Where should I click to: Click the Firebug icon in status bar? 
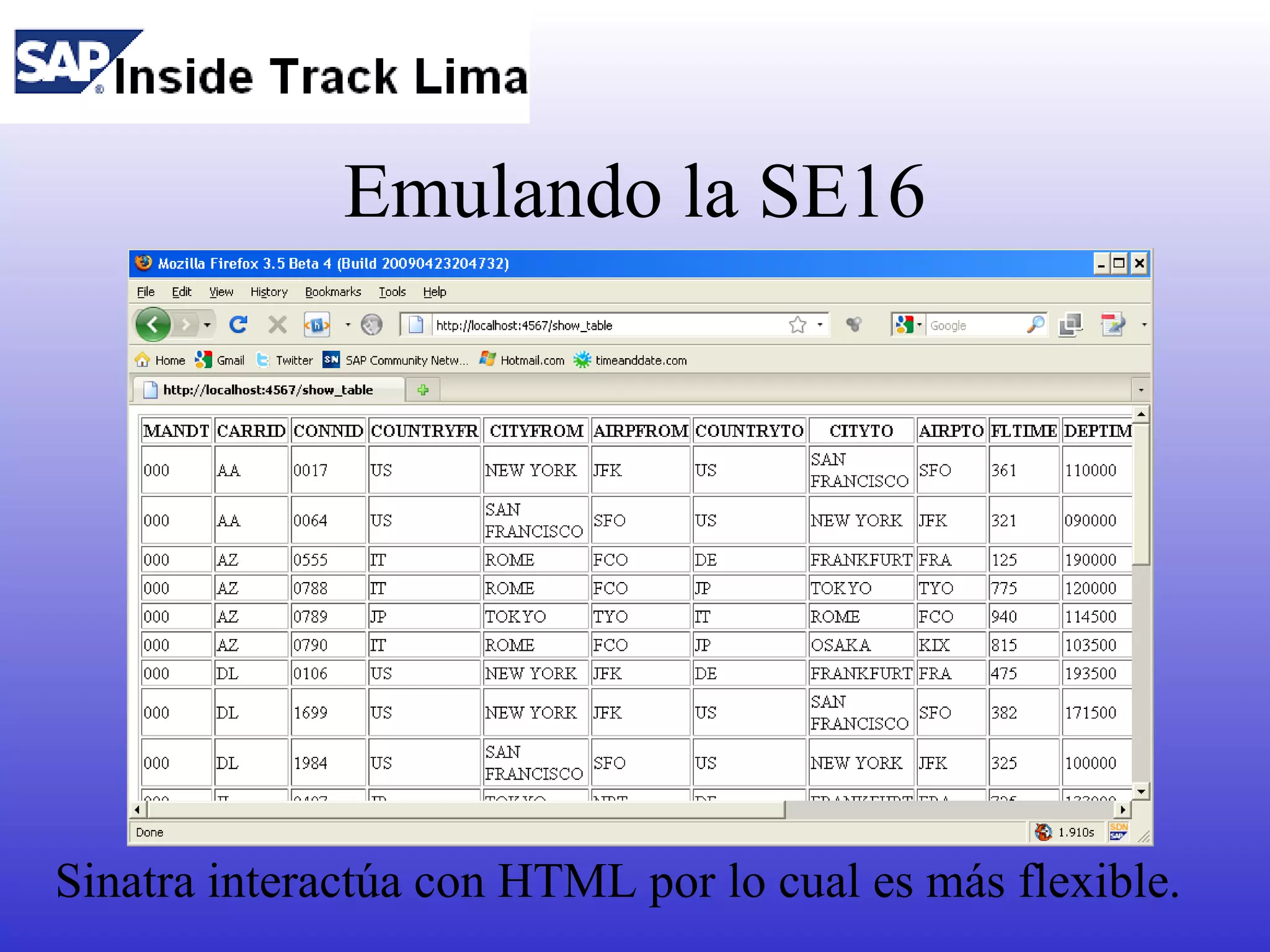pos(1044,832)
